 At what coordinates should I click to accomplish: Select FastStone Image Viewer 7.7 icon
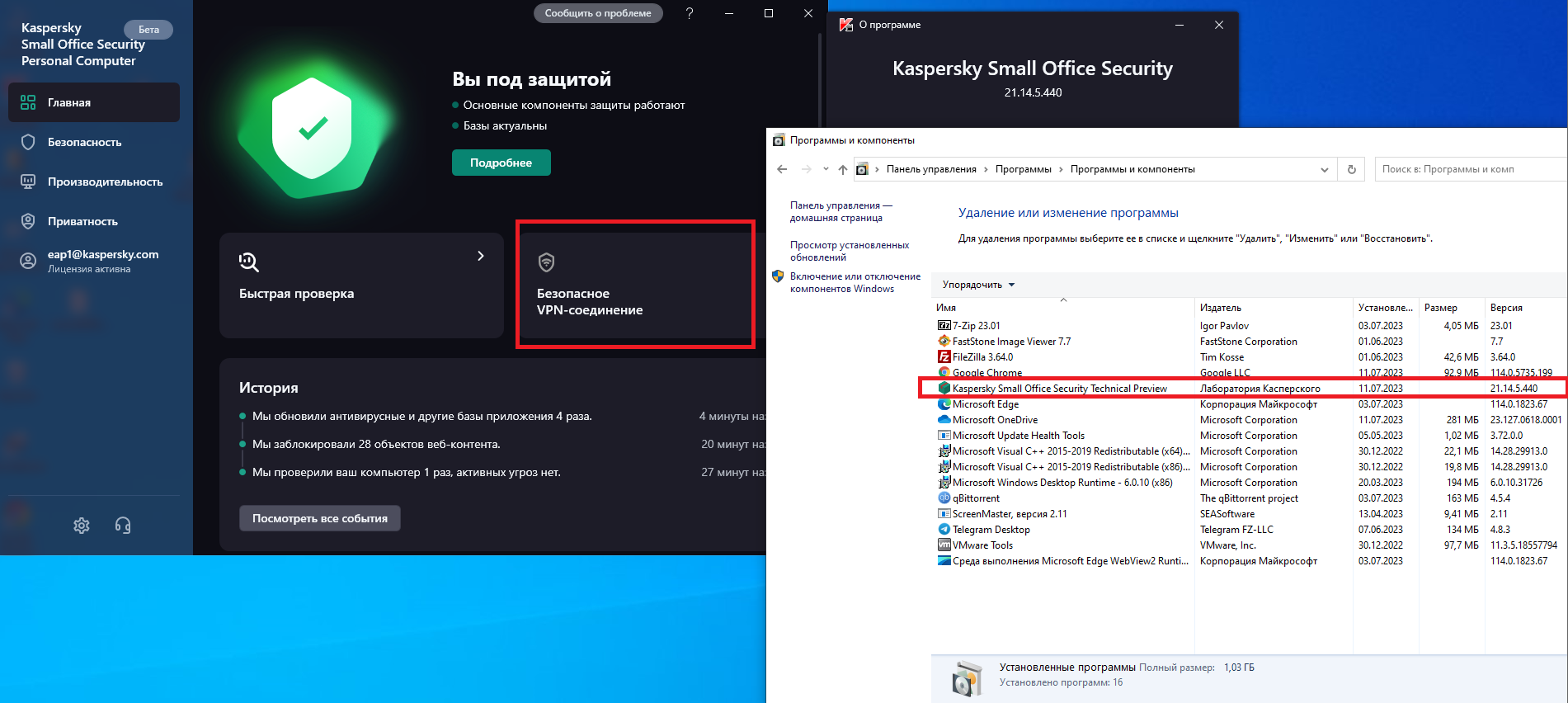point(944,341)
